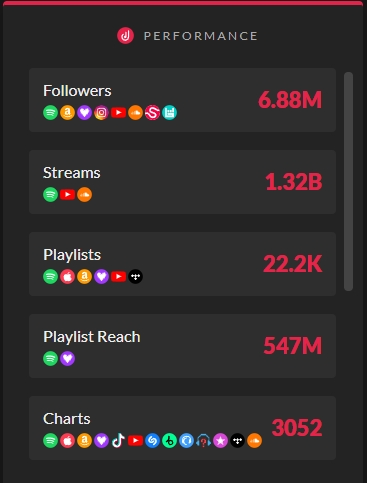Click the Amazon Music icon under Charts
This screenshot has height=483, width=367.
point(84,441)
